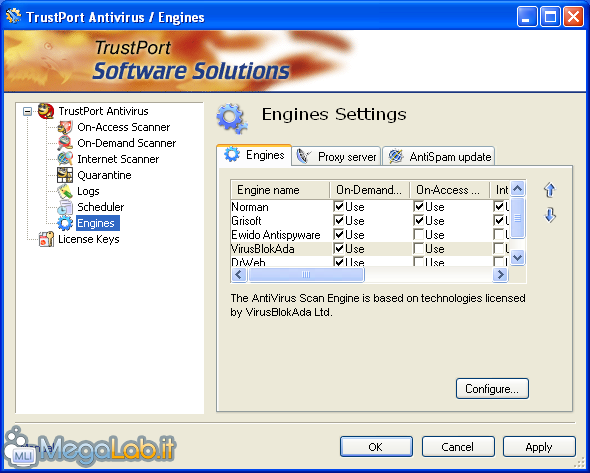Open the AntiSpam update tab
This screenshot has height=473, width=590.
(438, 156)
